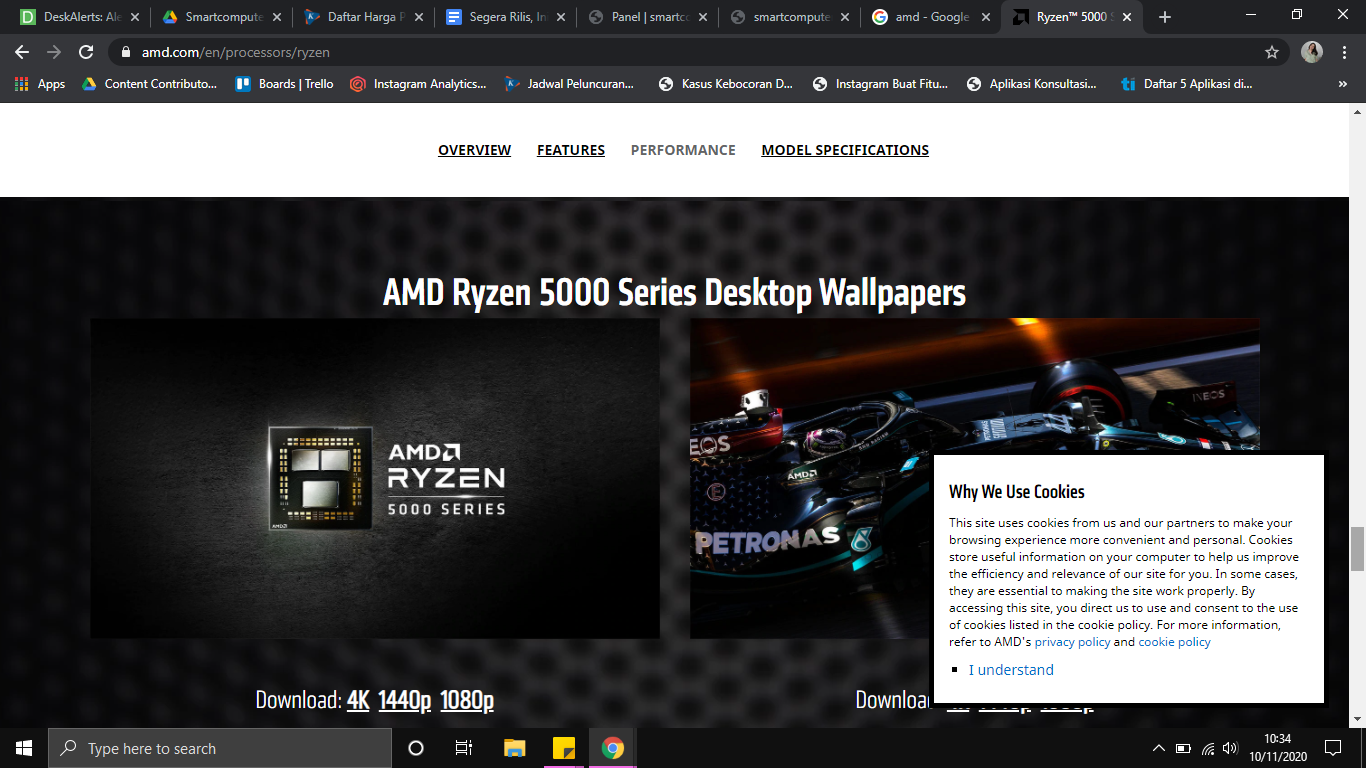
Task: Download the Ryzen wallpaper in 4K
Action: pyautogui.click(x=358, y=700)
